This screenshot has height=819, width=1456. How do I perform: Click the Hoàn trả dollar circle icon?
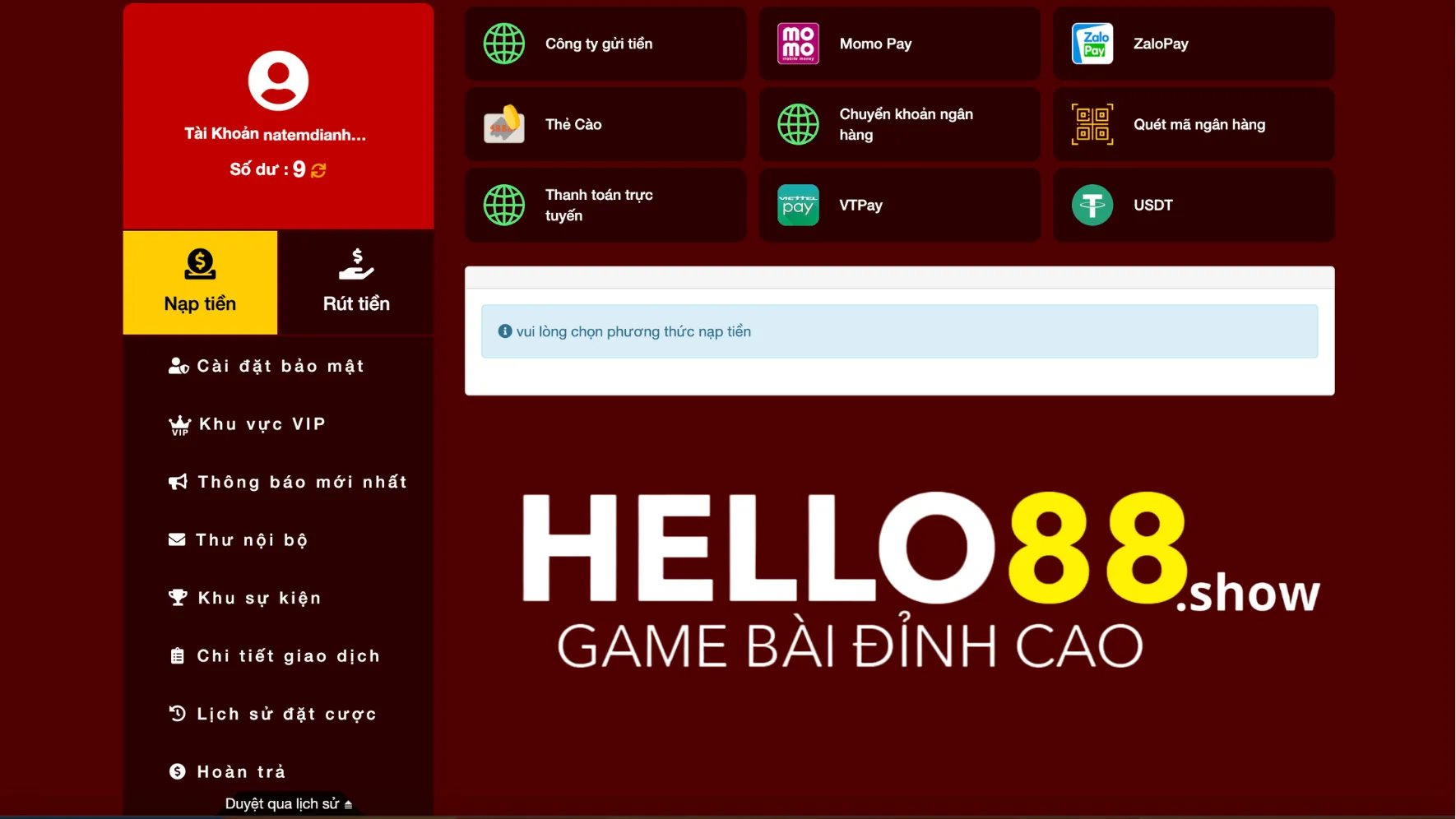pos(177,771)
